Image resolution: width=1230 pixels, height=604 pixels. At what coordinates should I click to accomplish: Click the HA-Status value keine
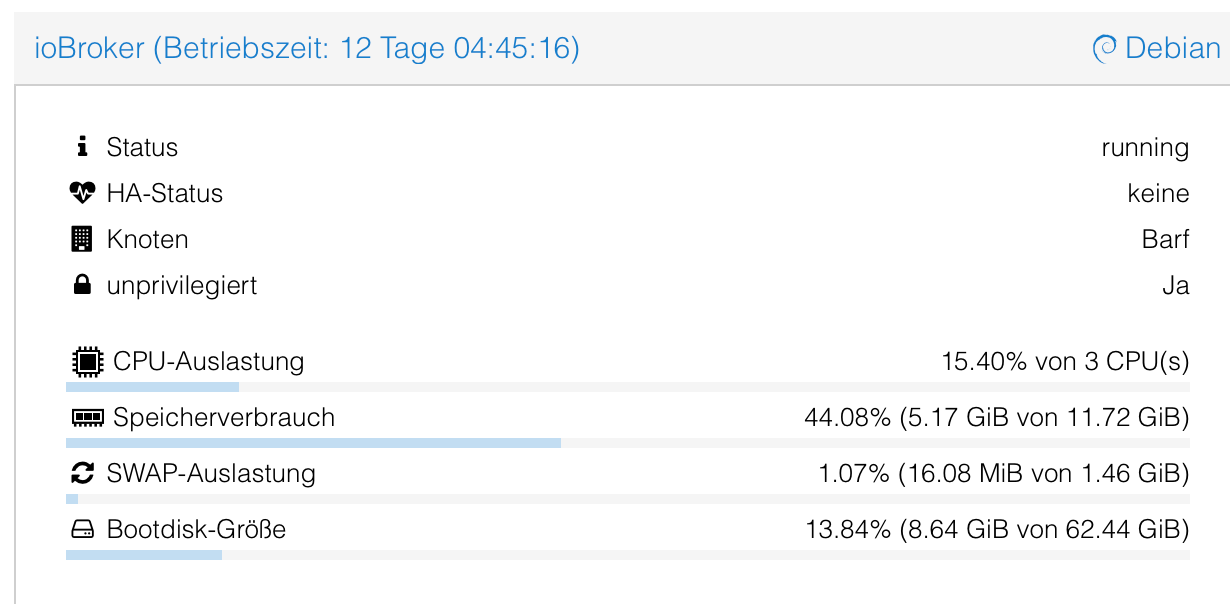(1158, 194)
